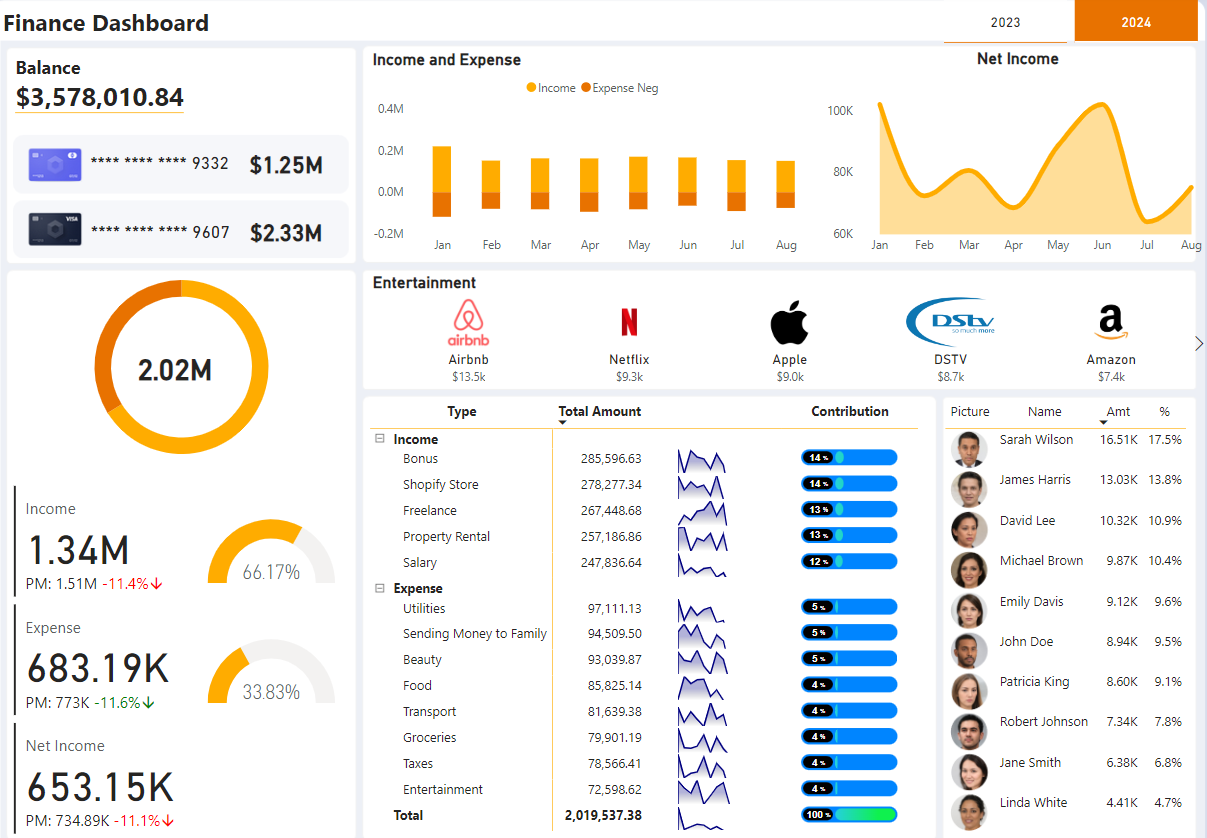Click the Bonus contribution progress bar
Screen dimensions: 1207x838
pos(849,458)
